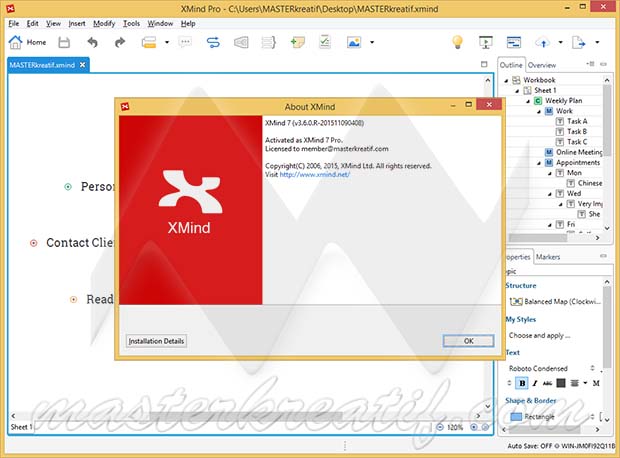Select Online Meeting in the outline
The height and width of the screenshot is (458, 620).
click(x=579, y=152)
